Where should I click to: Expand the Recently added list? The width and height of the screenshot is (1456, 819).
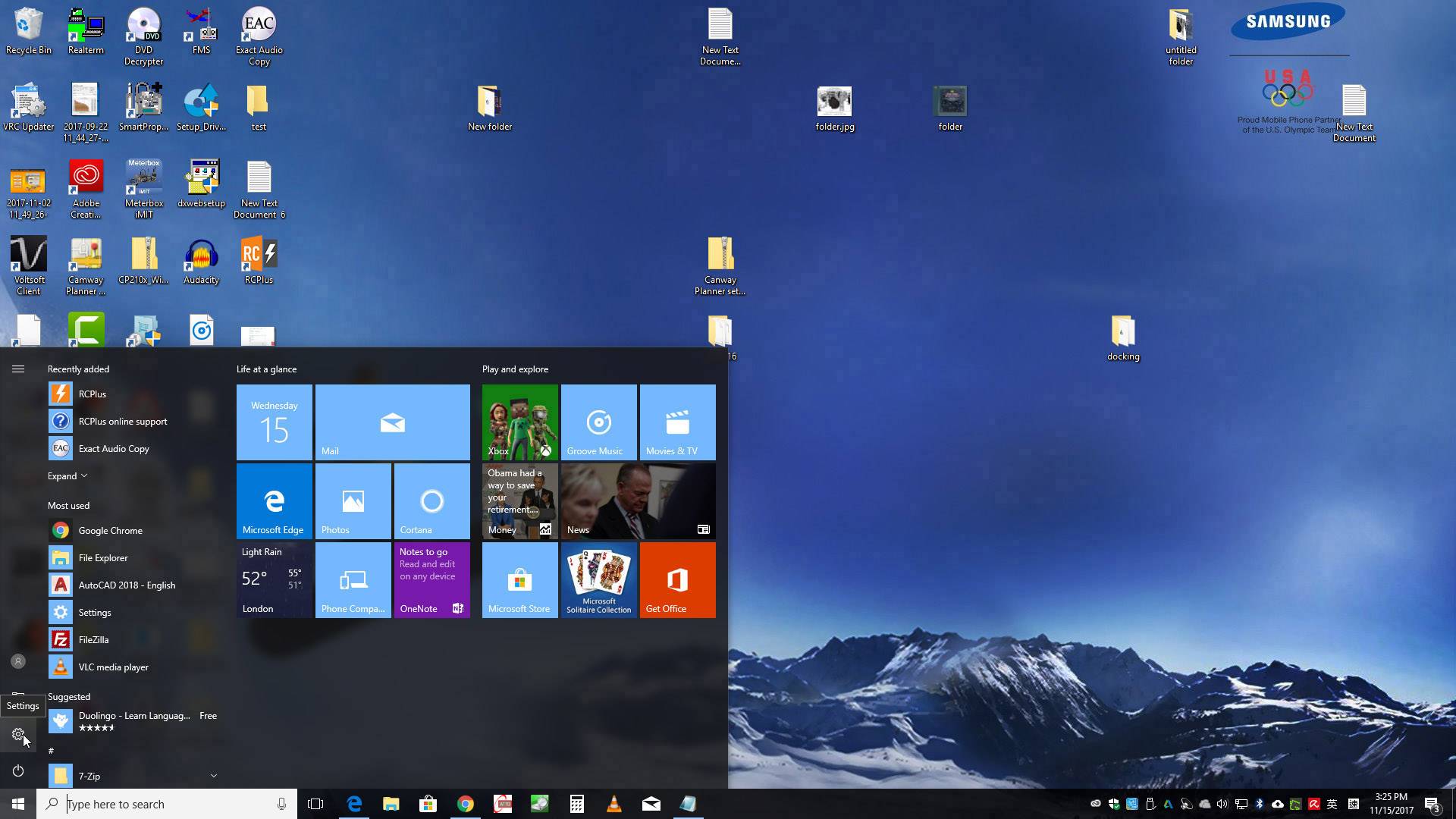[67, 475]
